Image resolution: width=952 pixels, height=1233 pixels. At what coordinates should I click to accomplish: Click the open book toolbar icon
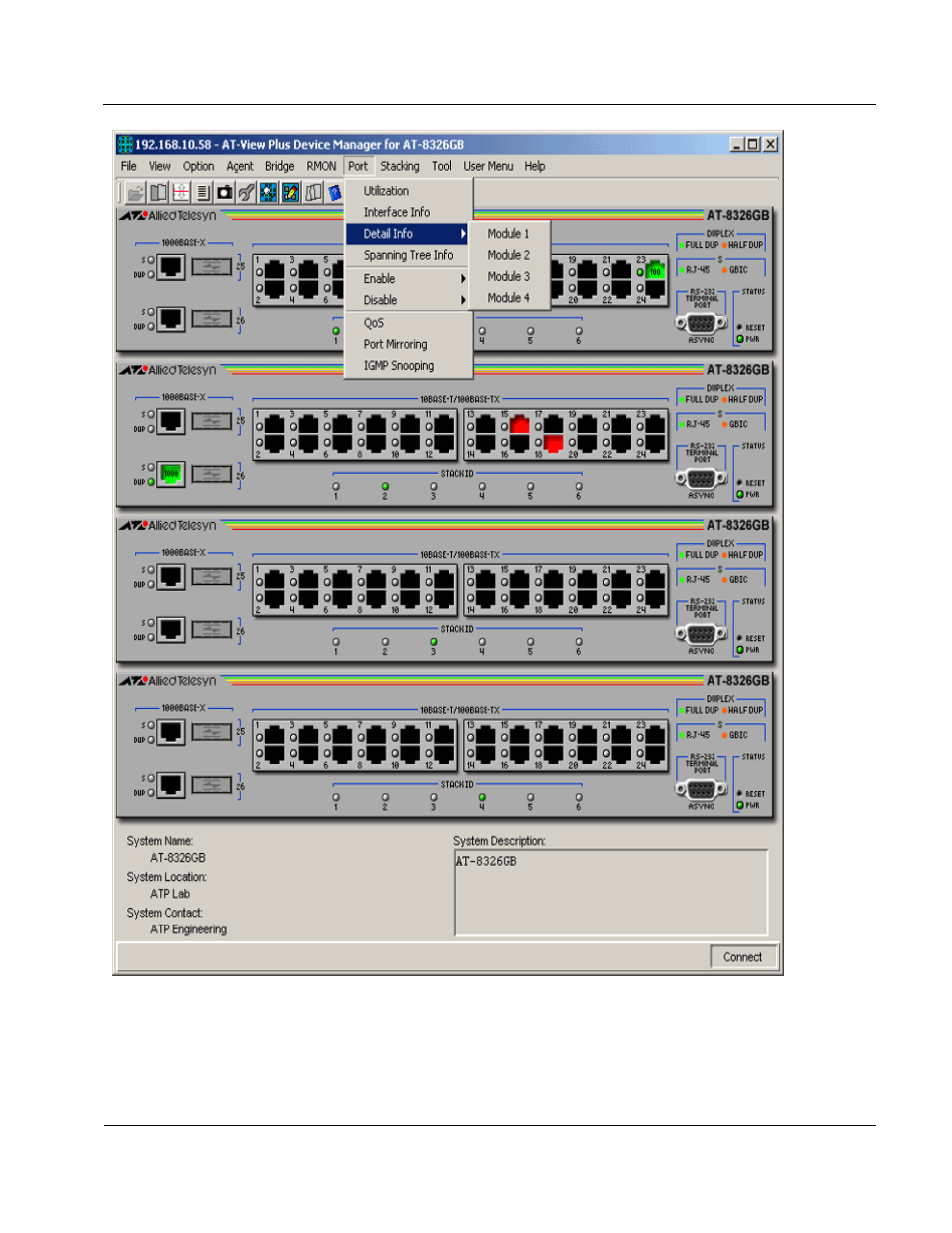pyautogui.click(x=158, y=192)
